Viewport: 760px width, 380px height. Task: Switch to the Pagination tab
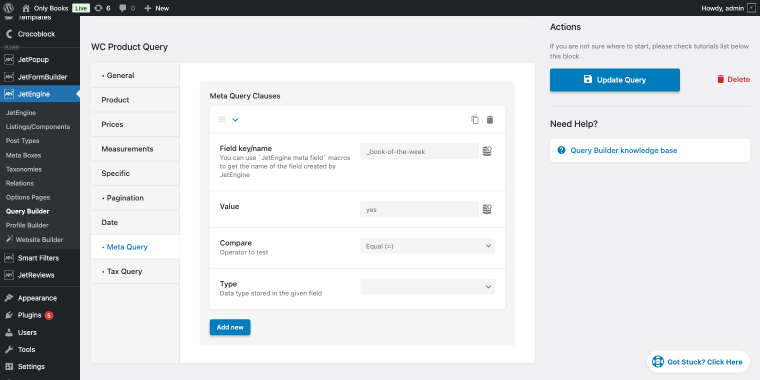tap(135, 198)
